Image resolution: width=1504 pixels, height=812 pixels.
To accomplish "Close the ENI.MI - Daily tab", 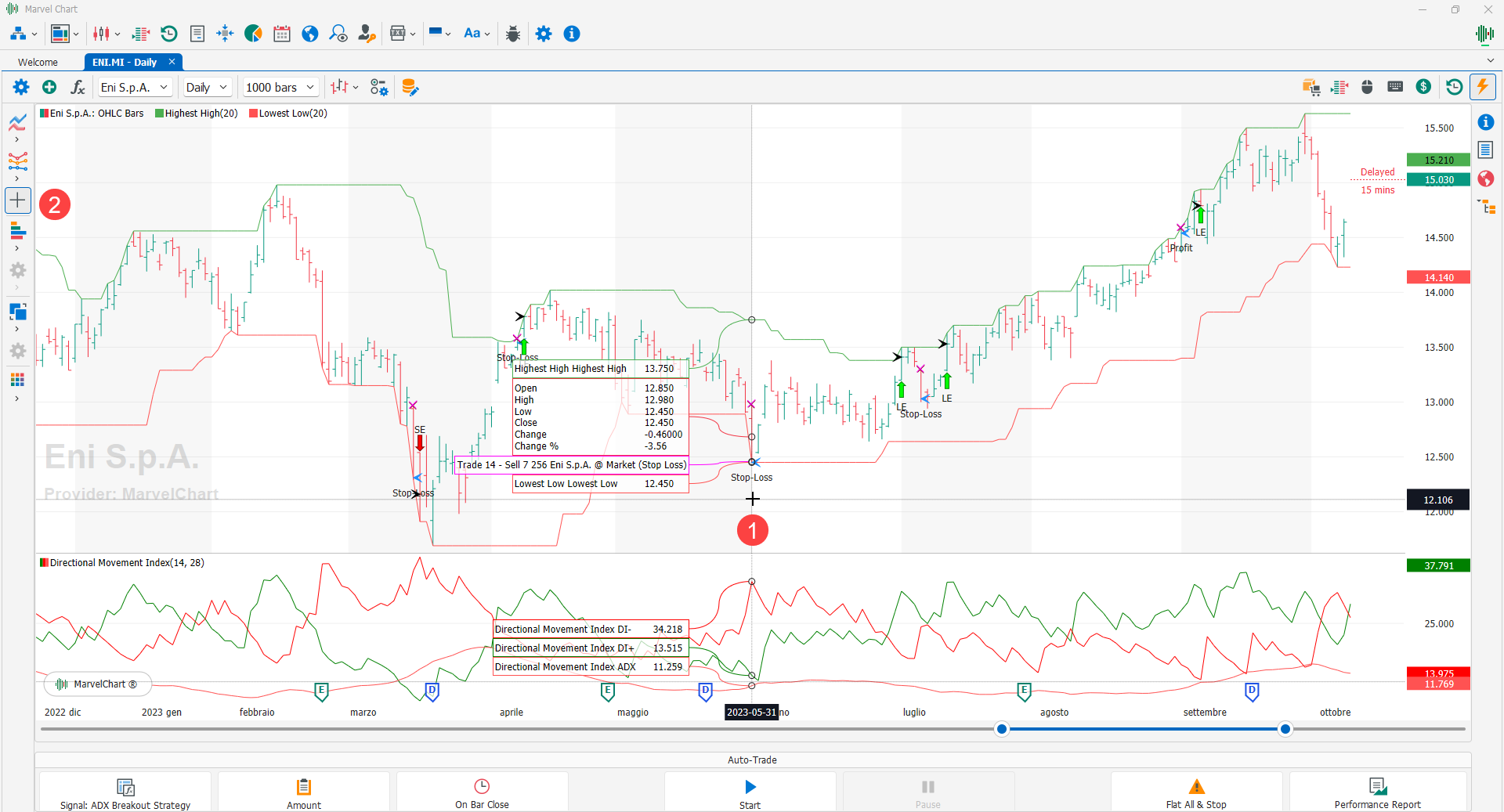I will pyautogui.click(x=172, y=62).
